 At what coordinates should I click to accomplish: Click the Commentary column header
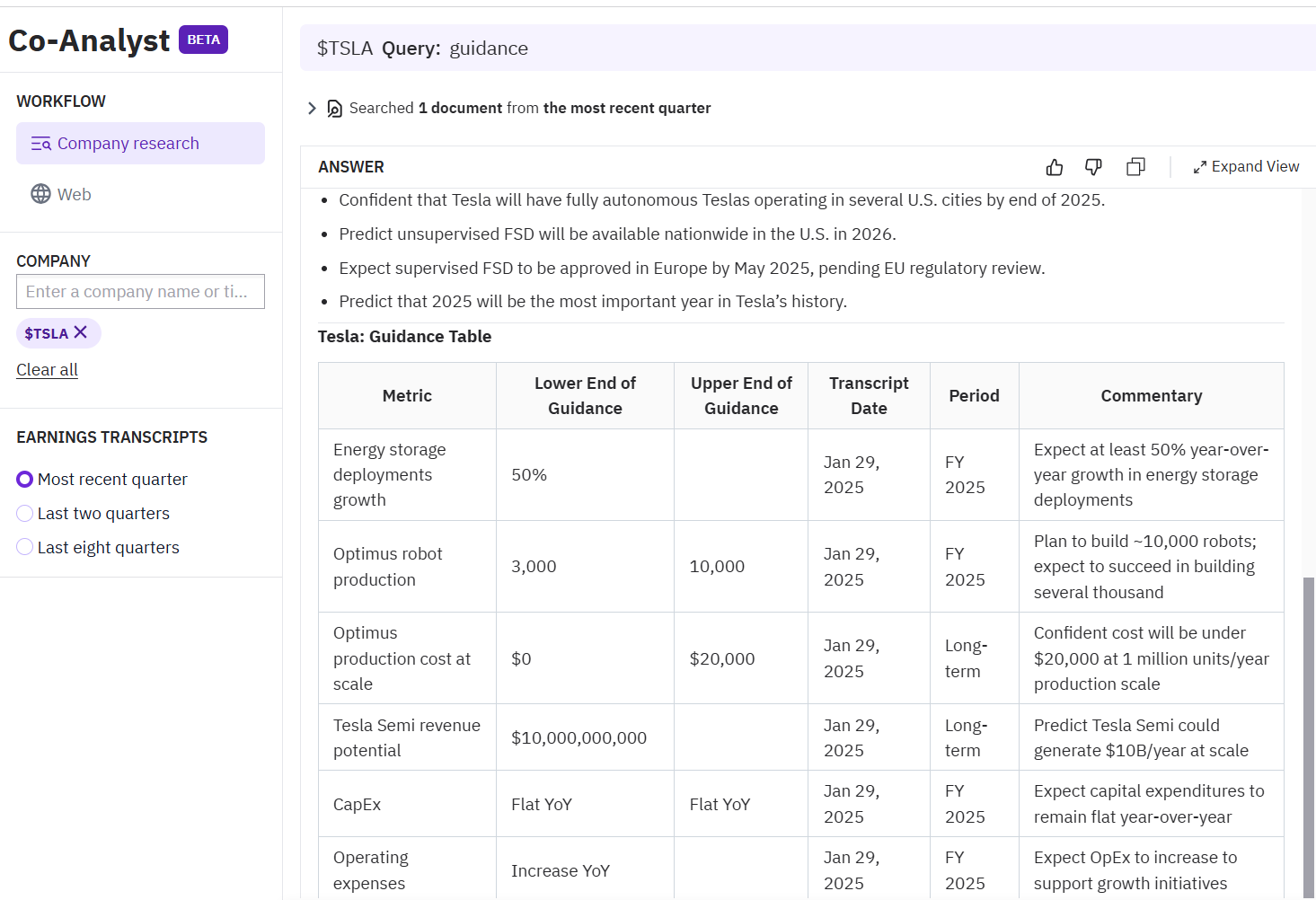click(x=1151, y=396)
